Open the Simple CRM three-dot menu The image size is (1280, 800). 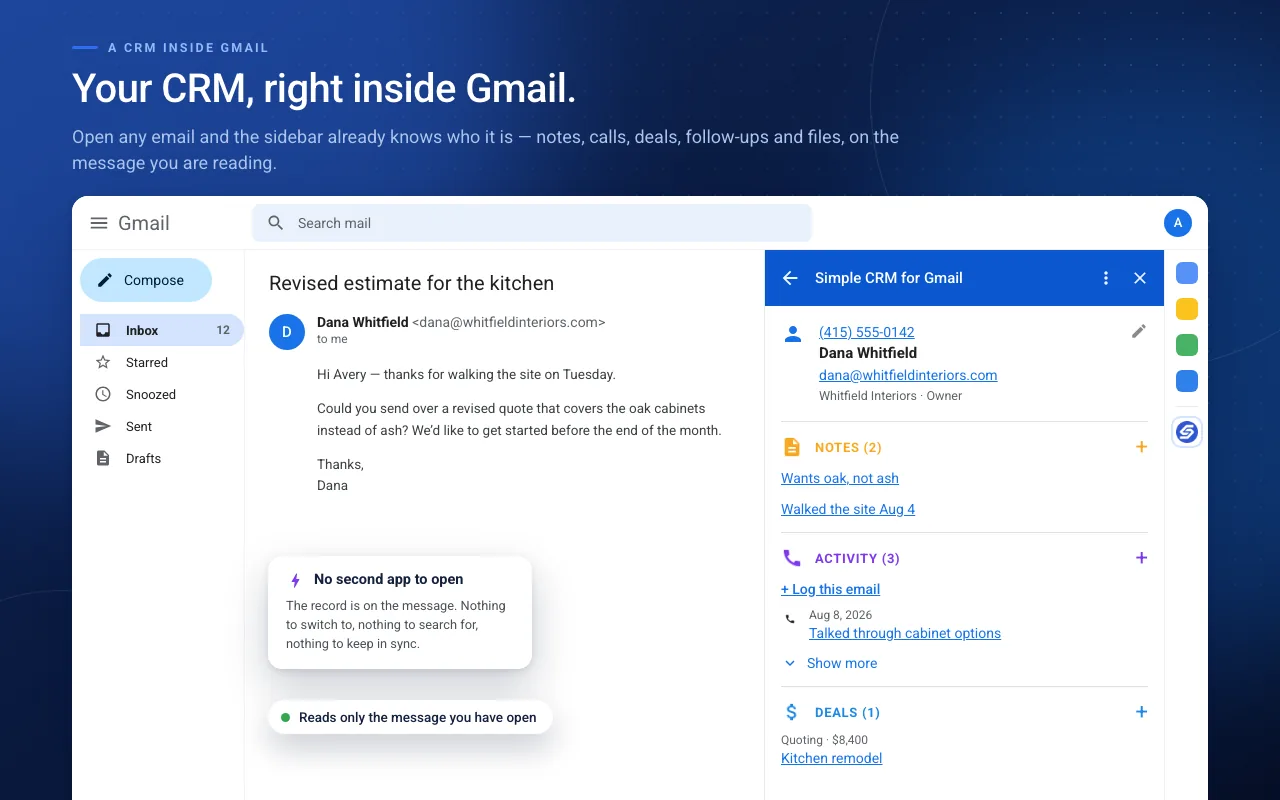(x=1106, y=278)
